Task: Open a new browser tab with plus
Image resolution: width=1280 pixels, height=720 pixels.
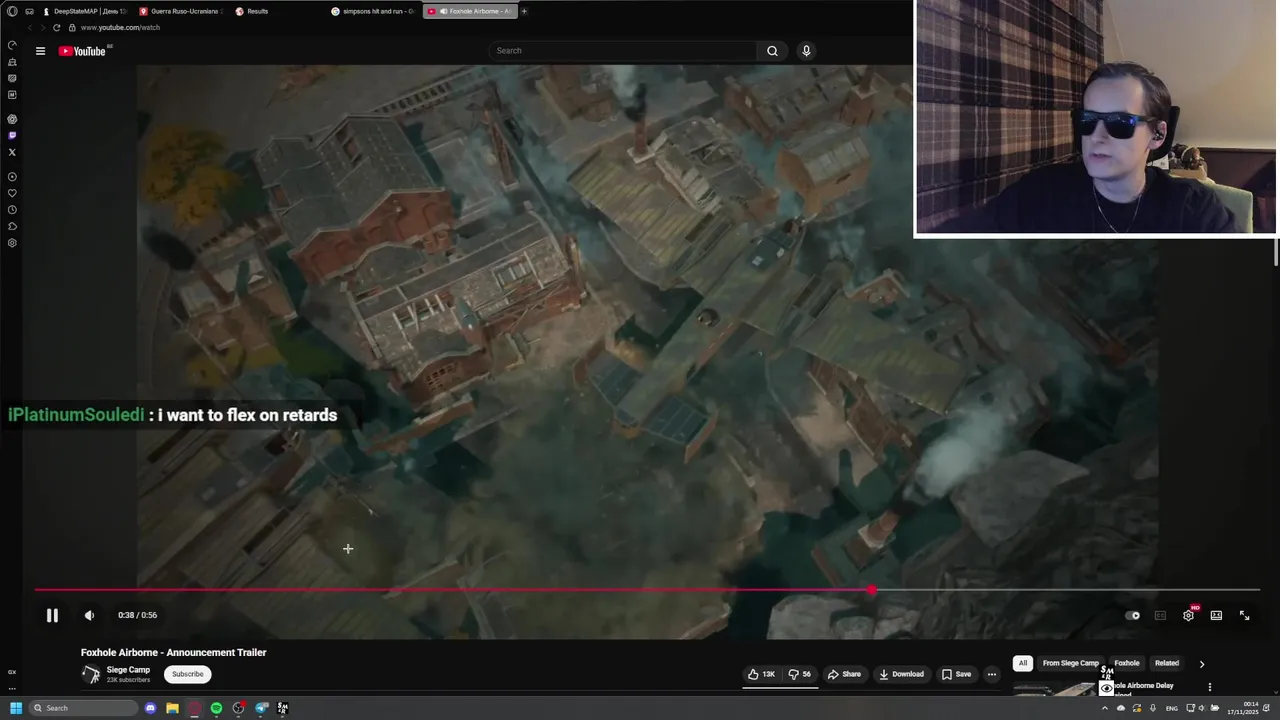Action: click(524, 11)
